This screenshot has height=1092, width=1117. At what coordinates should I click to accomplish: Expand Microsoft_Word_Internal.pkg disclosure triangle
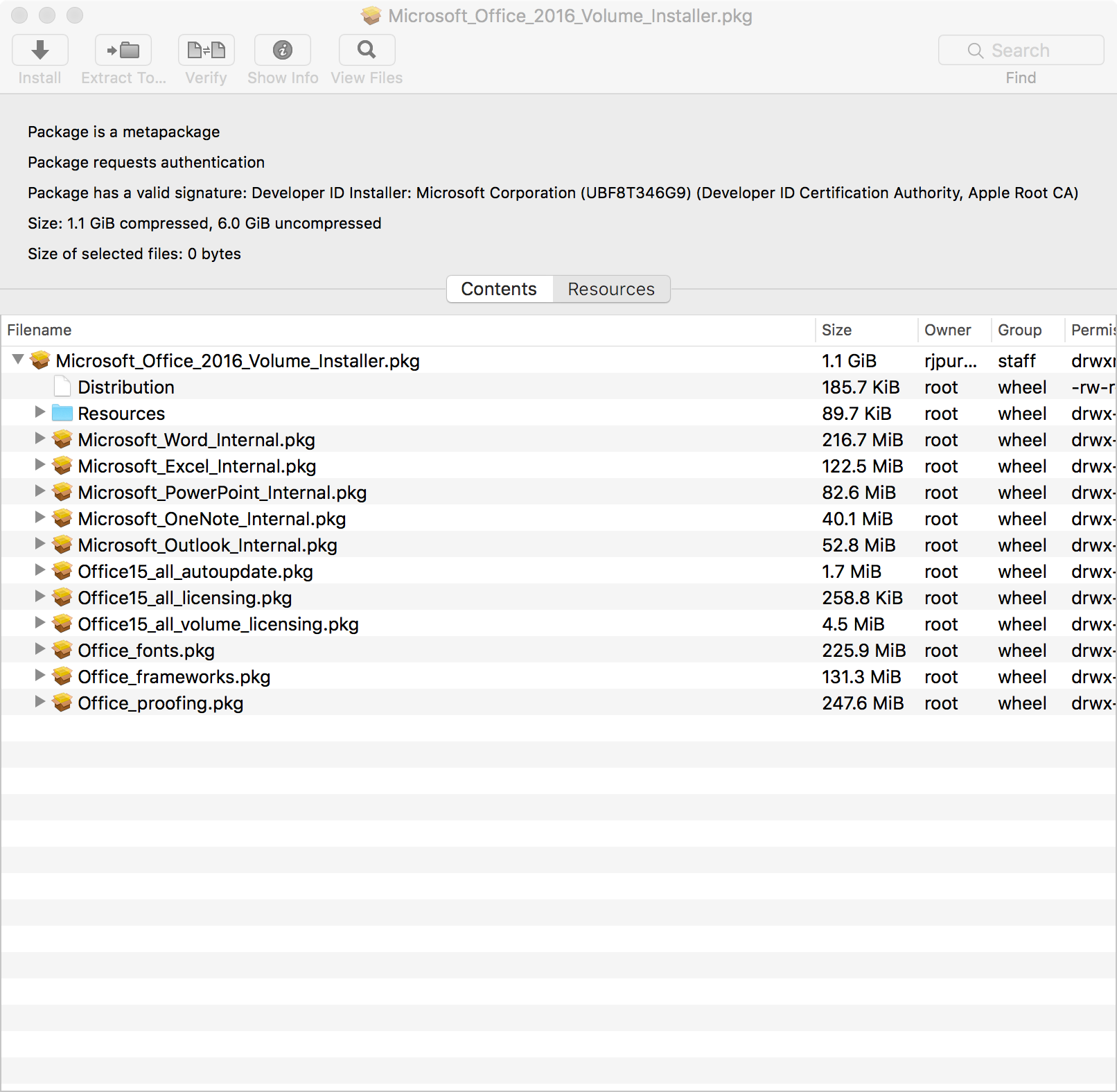pos(40,439)
